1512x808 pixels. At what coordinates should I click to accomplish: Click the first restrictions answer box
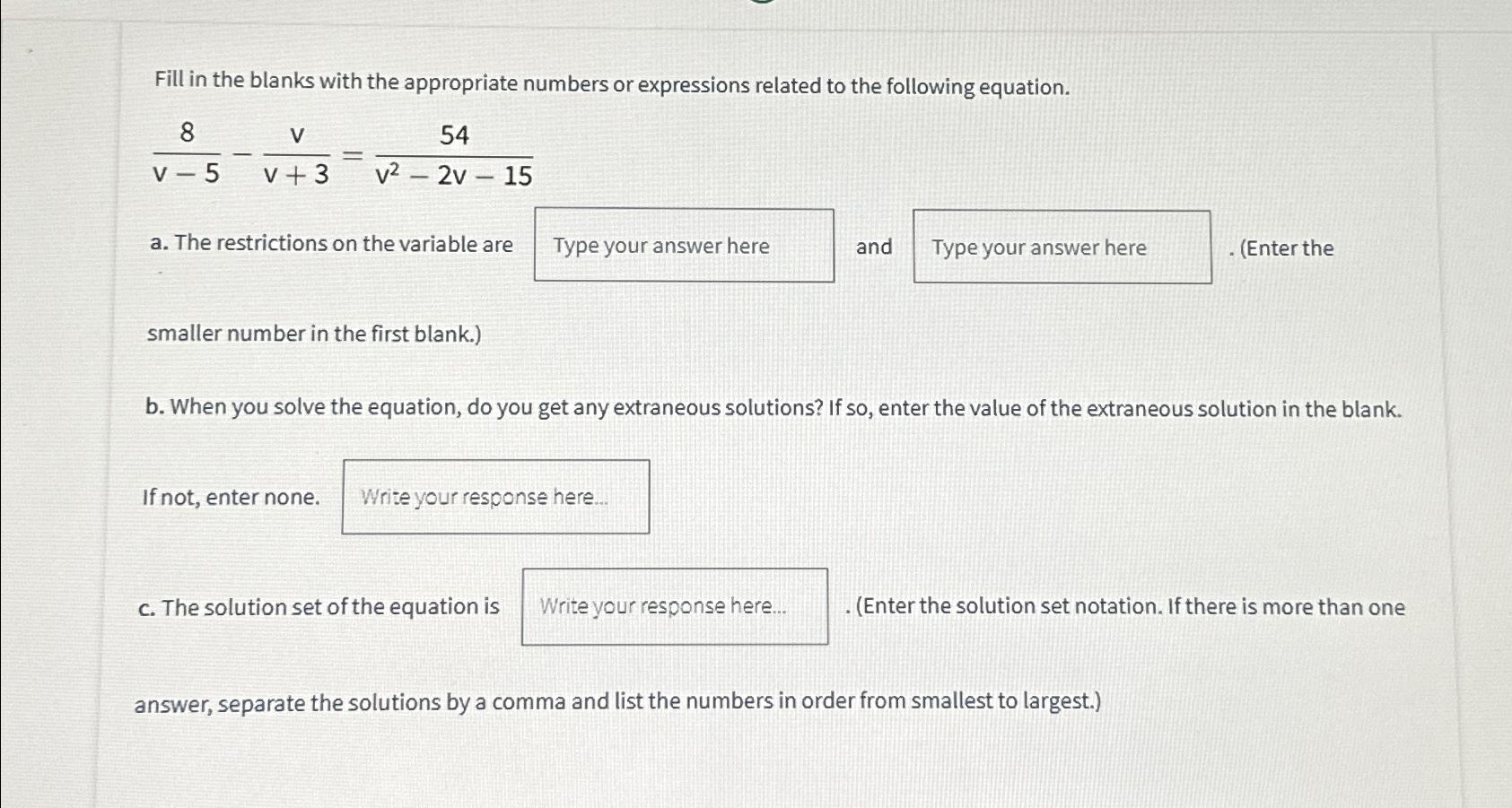(684, 245)
